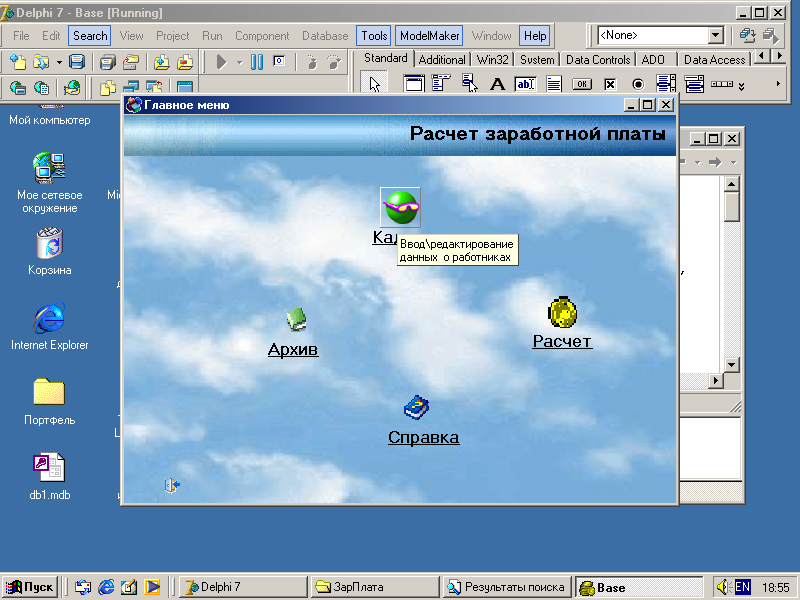Image resolution: width=800 pixels, height=600 pixels.
Task: Expand the Open file dropdown arrow
Action: [59, 62]
